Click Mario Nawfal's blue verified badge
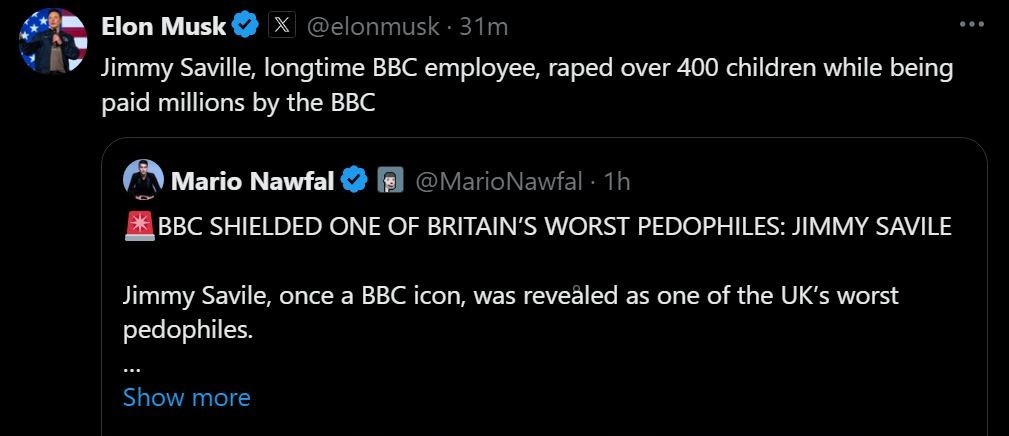Viewport: 1009px width, 436px height. (x=354, y=181)
